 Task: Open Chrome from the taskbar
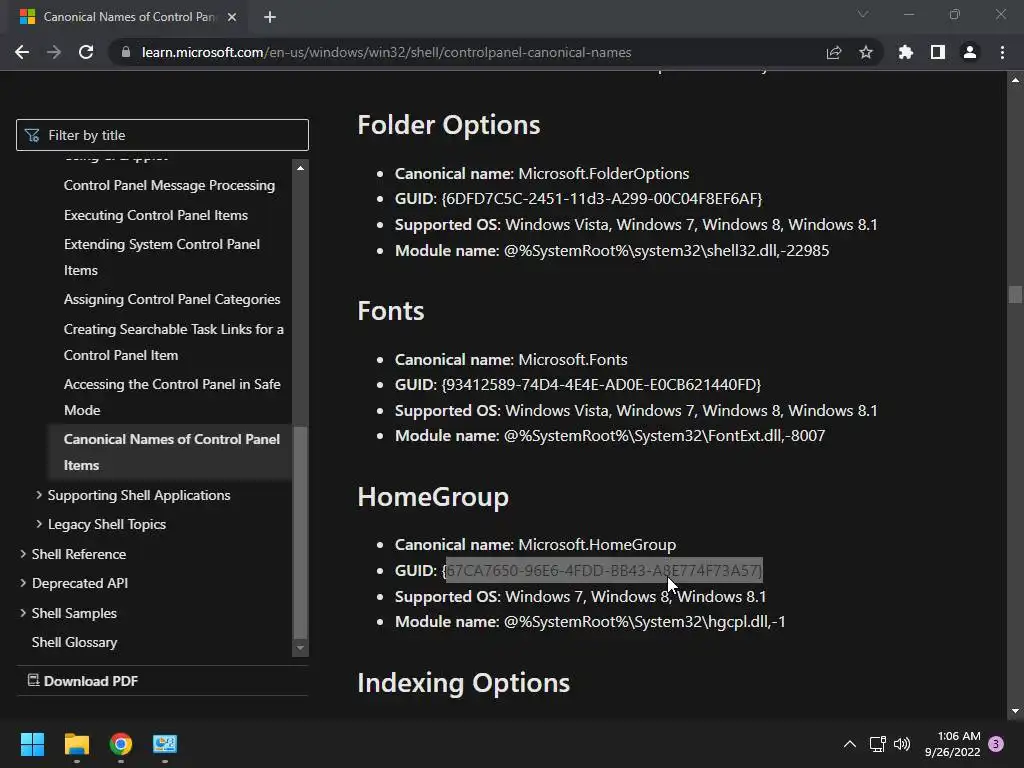click(x=121, y=744)
